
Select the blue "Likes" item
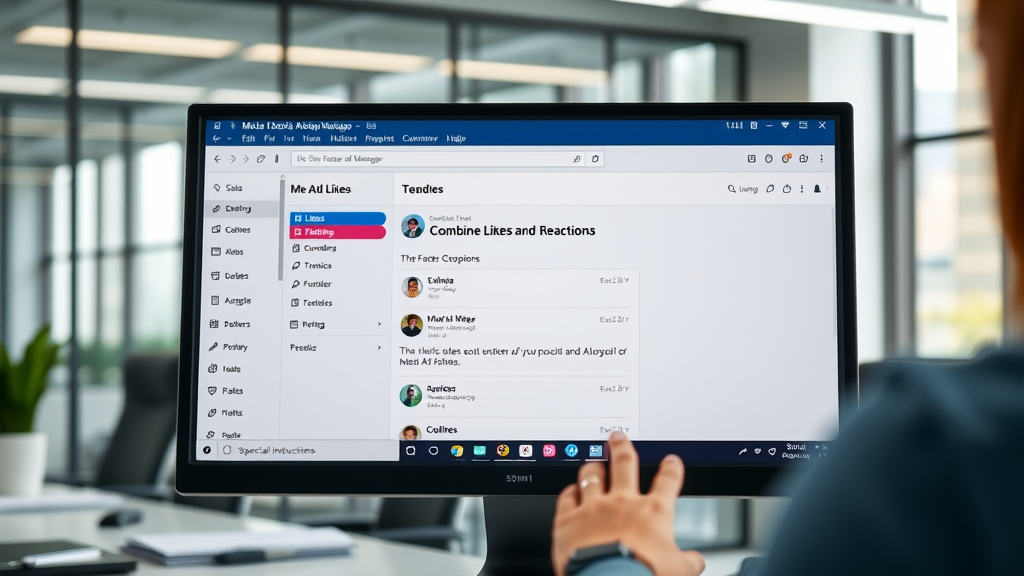click(x=338, y=218)
